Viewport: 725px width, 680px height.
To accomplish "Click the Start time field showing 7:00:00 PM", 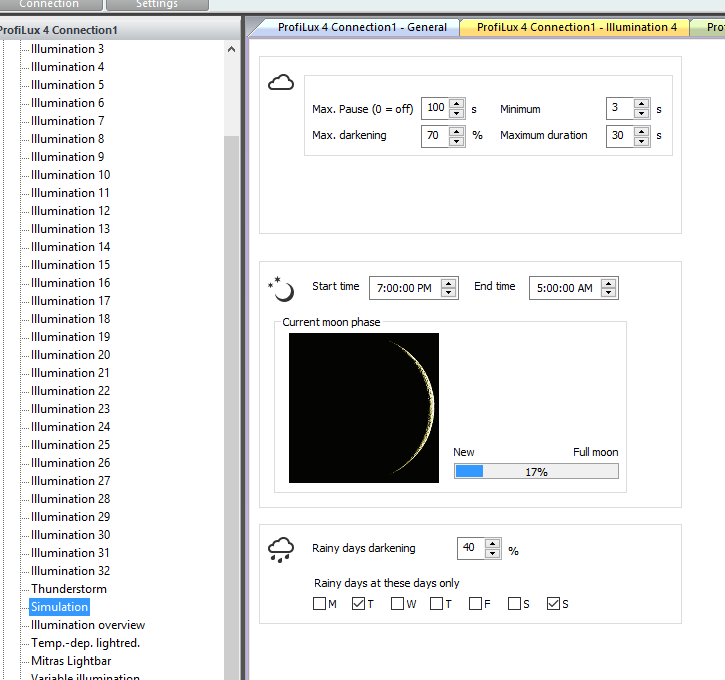I will tap(405, 288).
